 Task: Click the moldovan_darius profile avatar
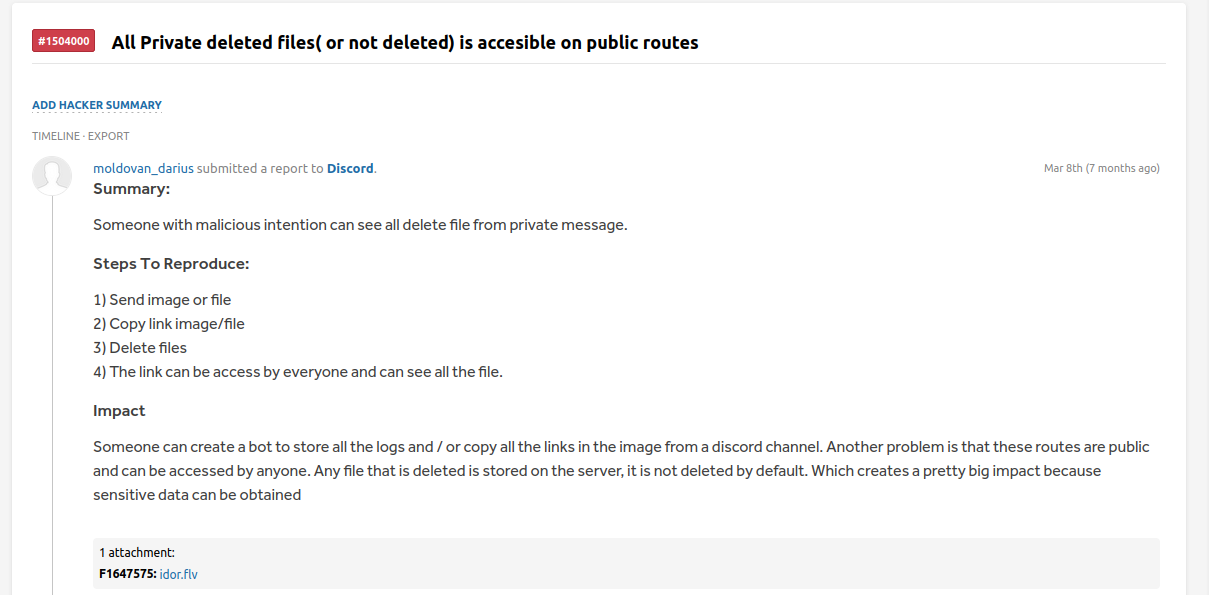pyautogui.click(x=52, y=175)
